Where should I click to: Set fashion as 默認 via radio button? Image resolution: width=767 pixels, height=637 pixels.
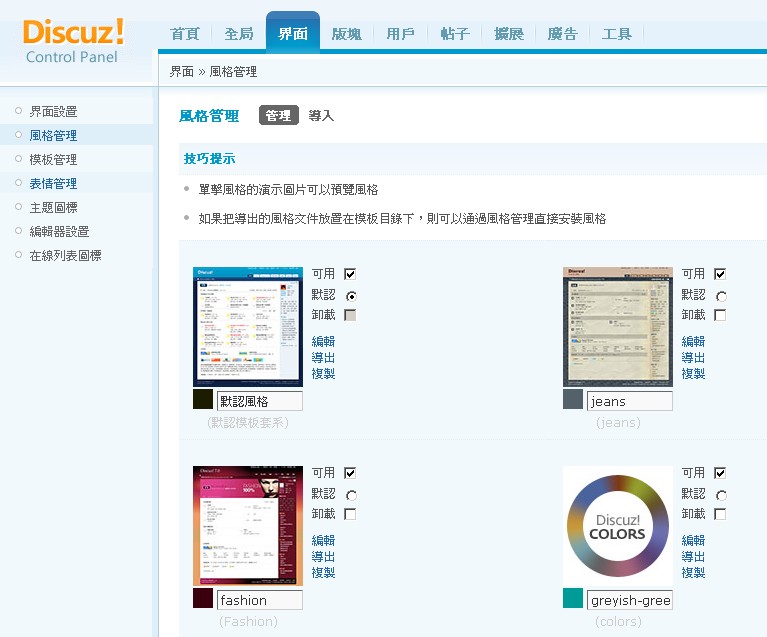click(351, 495)
